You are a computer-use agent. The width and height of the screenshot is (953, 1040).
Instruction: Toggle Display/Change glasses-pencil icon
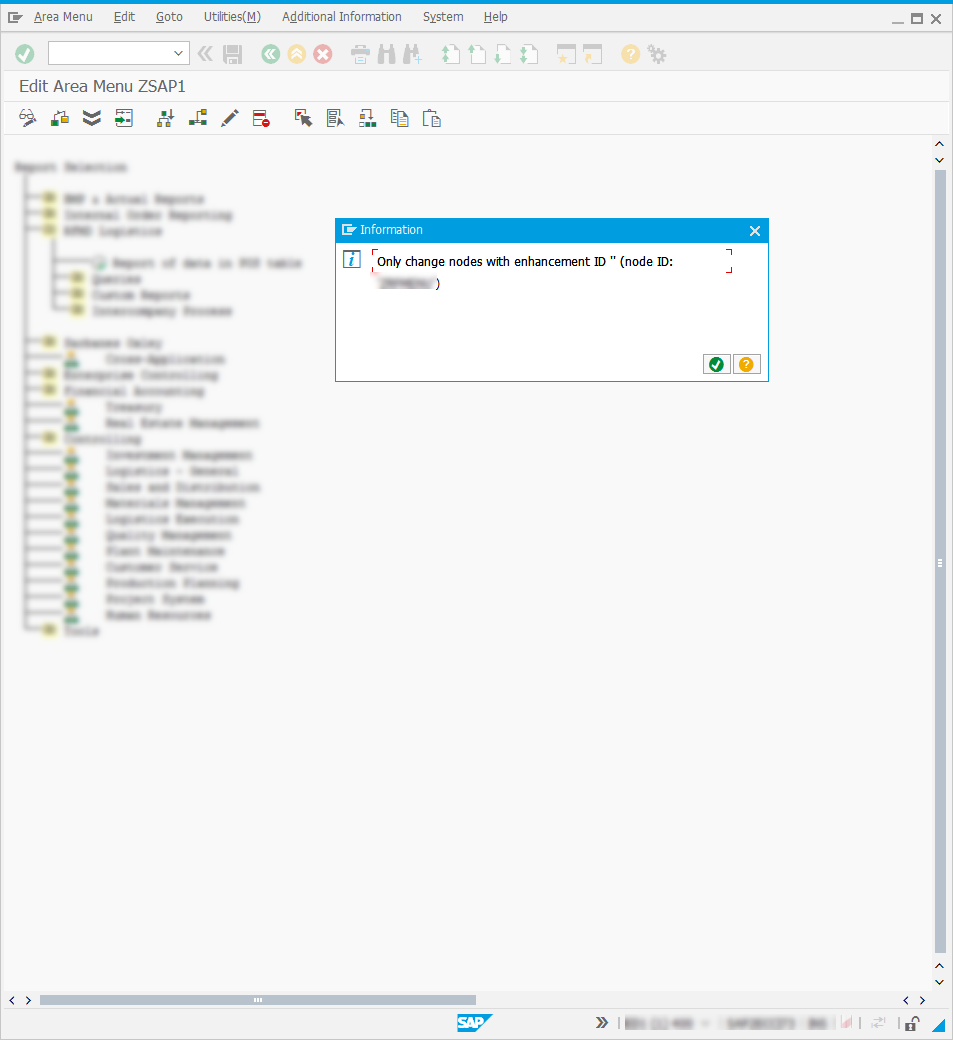pyautogui.click(x=28, y=118)
